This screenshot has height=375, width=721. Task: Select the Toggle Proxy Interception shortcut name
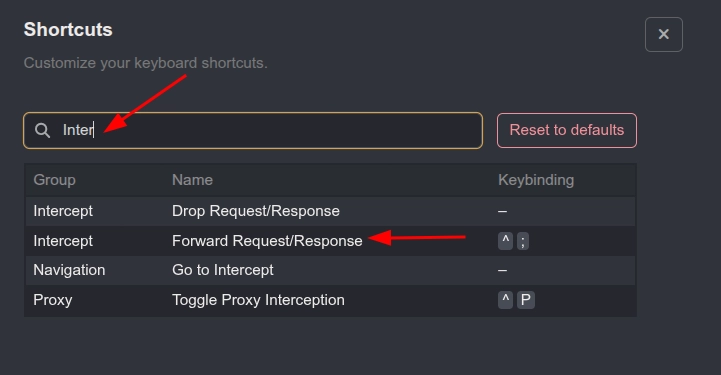pos(258,300)
